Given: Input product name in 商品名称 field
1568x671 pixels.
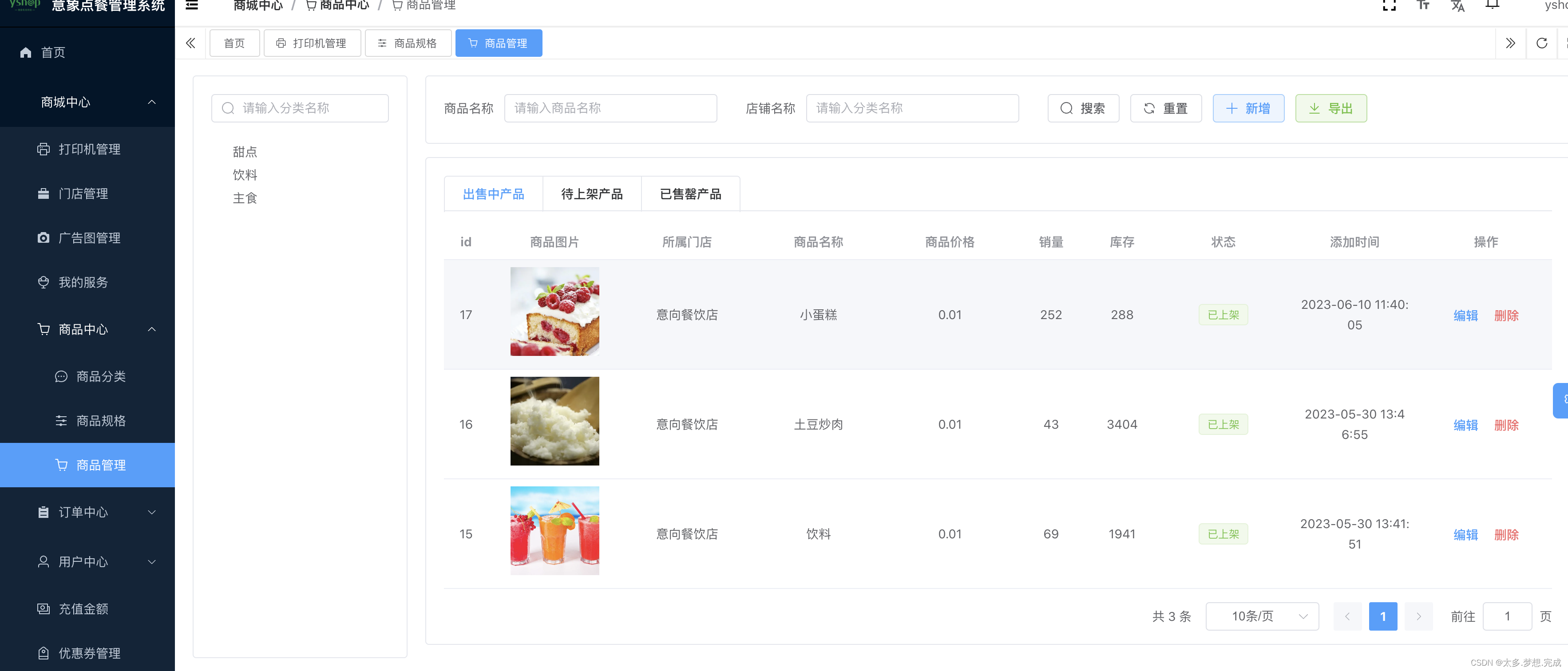Looking at the screenshot, I should pyautogui.click(x=610, y=108).
